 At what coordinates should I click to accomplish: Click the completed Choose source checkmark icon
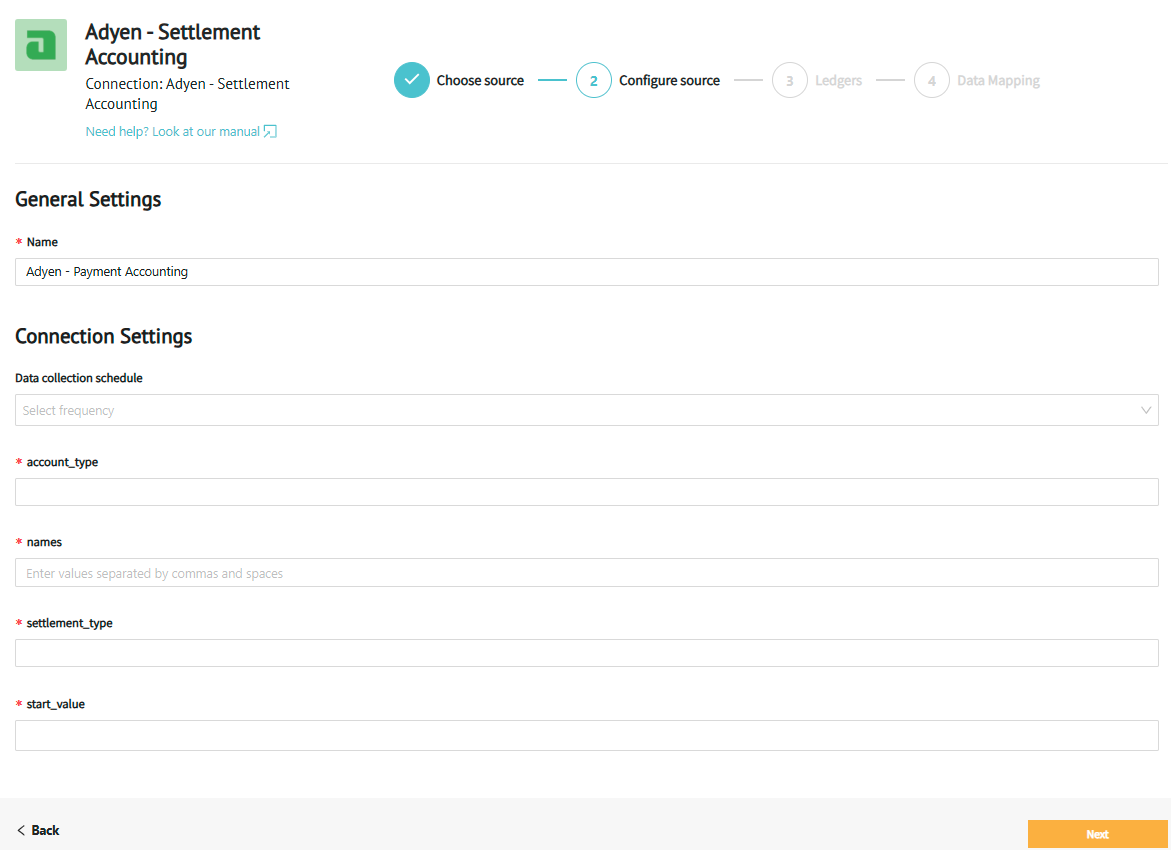[x=411, y=80]
